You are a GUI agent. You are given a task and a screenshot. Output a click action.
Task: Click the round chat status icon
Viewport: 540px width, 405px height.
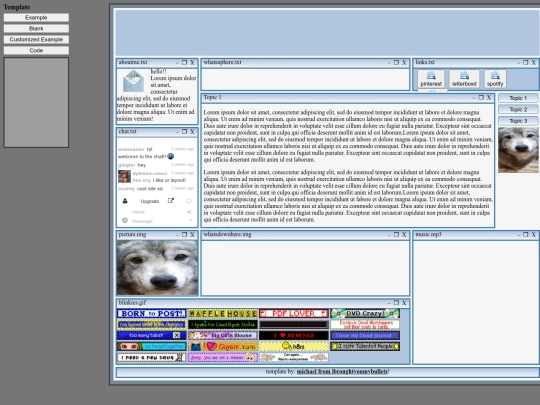(189, 201)
